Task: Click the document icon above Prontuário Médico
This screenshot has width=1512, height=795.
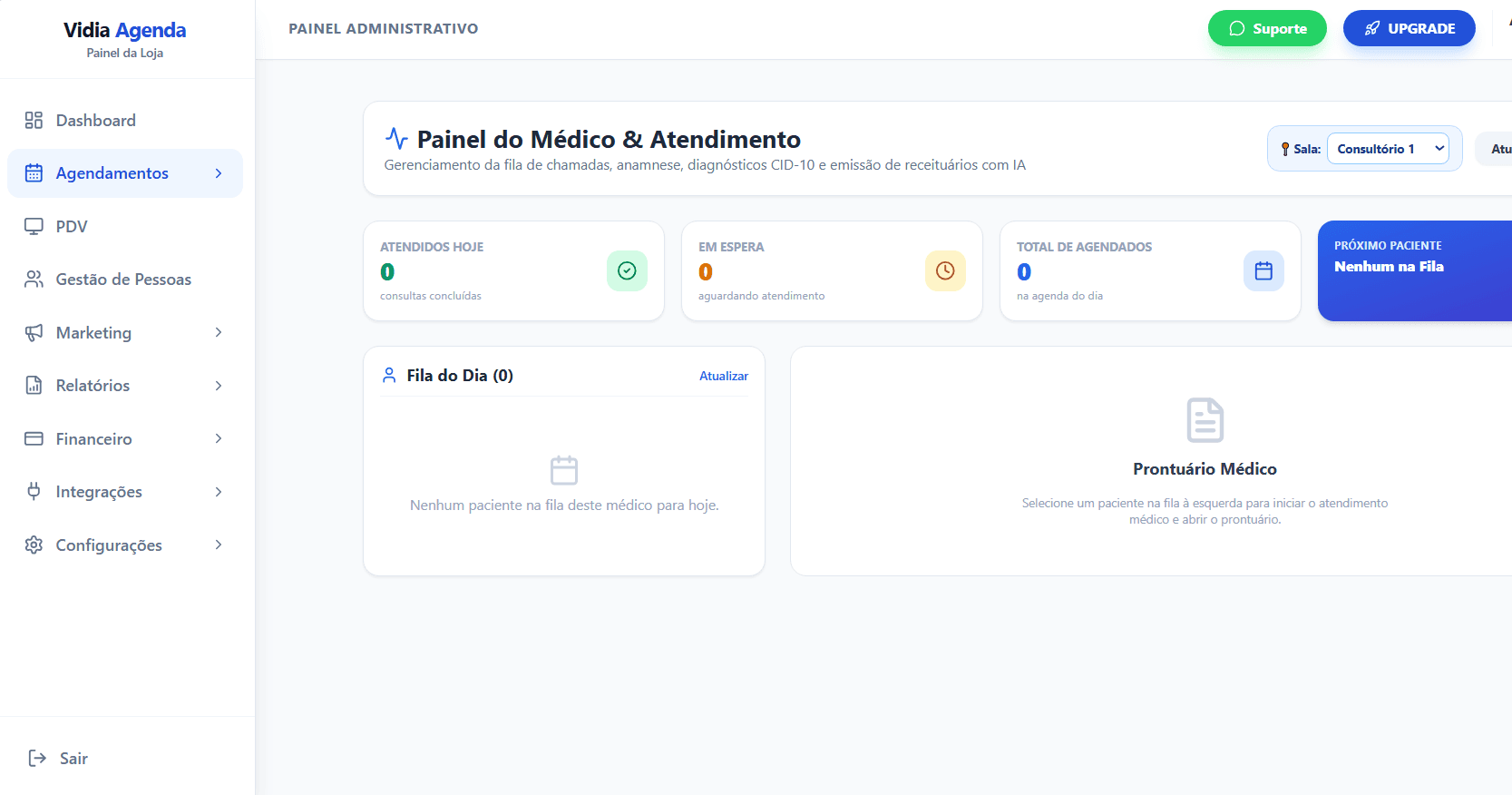Action: pos(1205,420)
